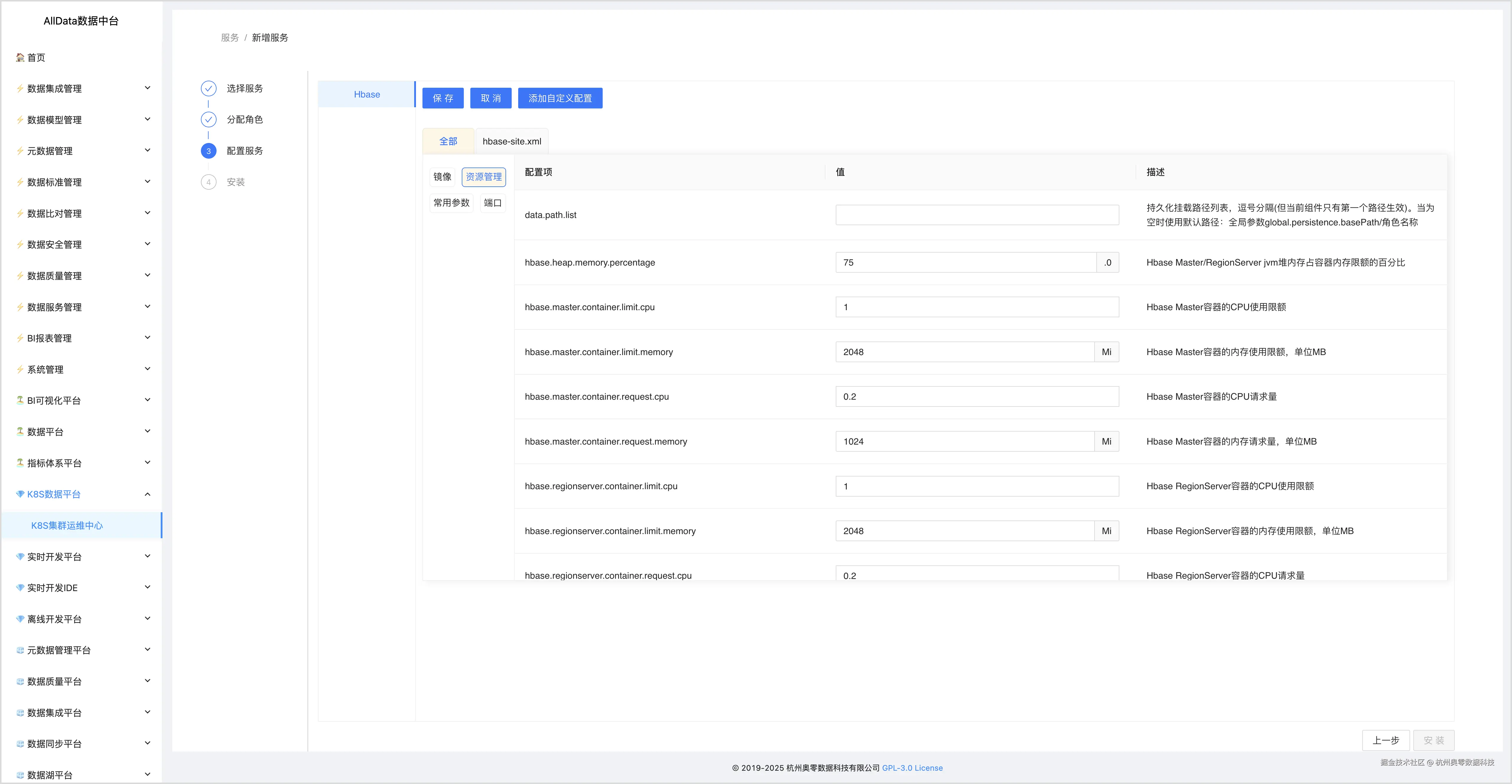Switch to the hbase-site.xml tab
This screenshot has height=784, width=1512.
click(511, 141)
